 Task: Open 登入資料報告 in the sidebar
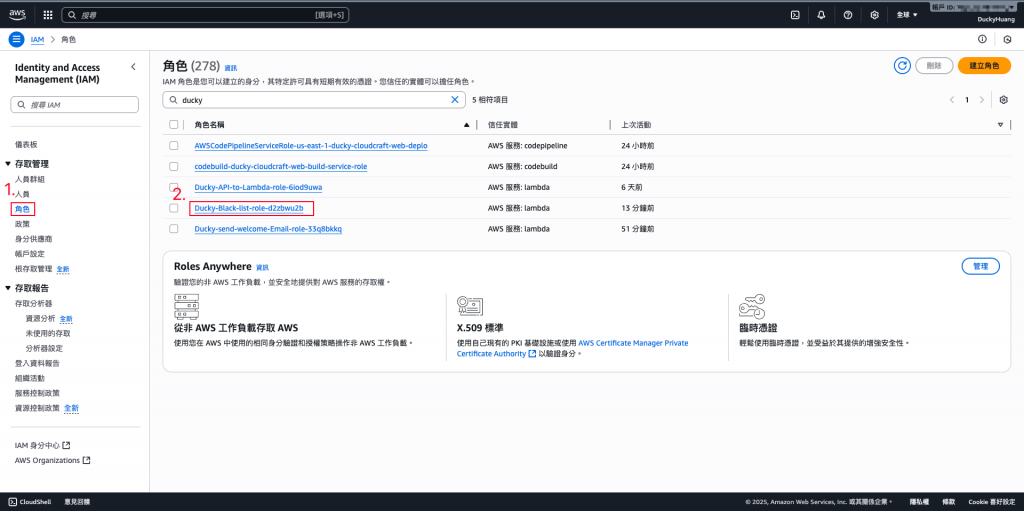pyautogui.click(x=38, y=363)
